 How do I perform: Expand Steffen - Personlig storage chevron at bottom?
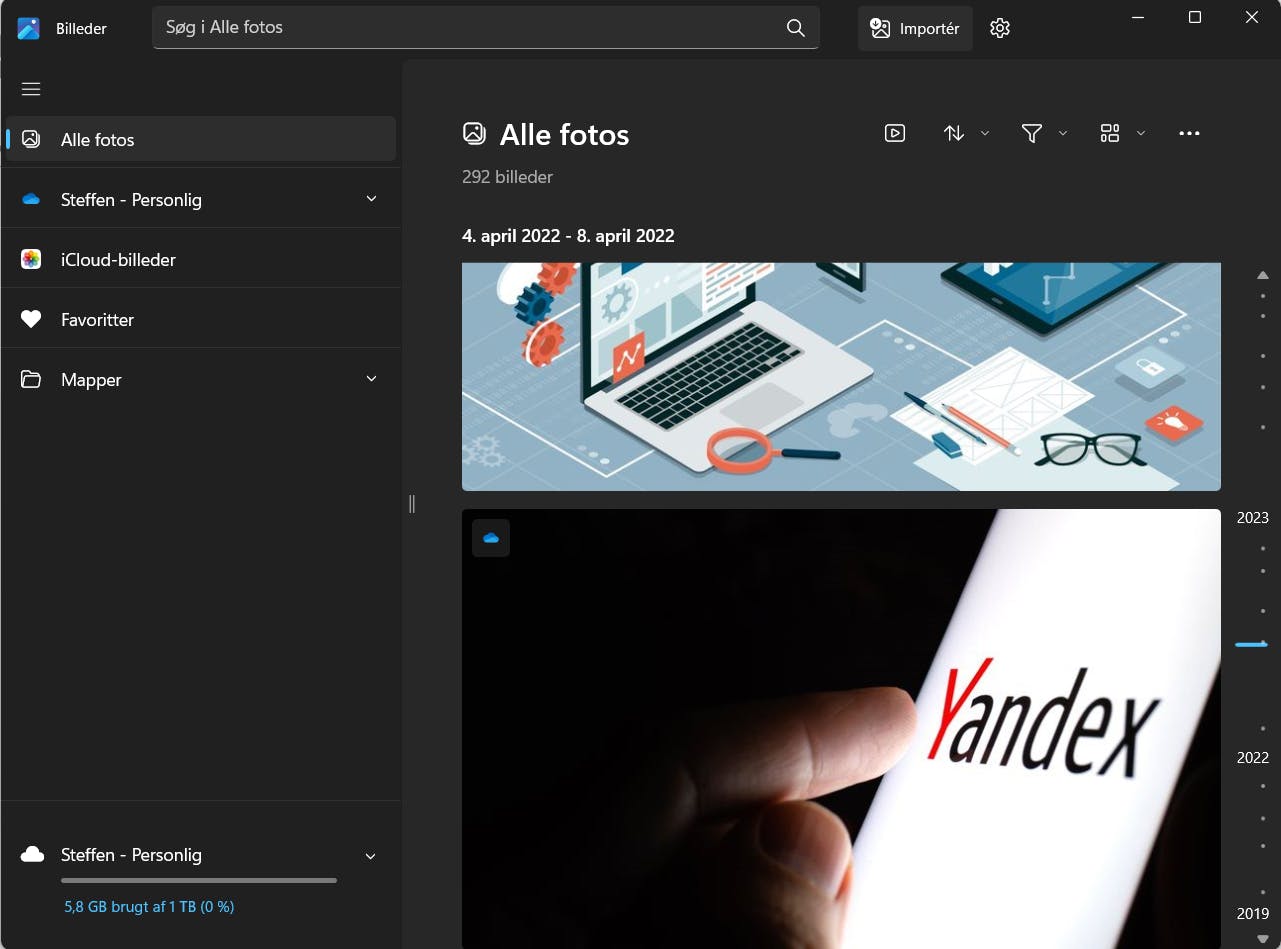371,856
